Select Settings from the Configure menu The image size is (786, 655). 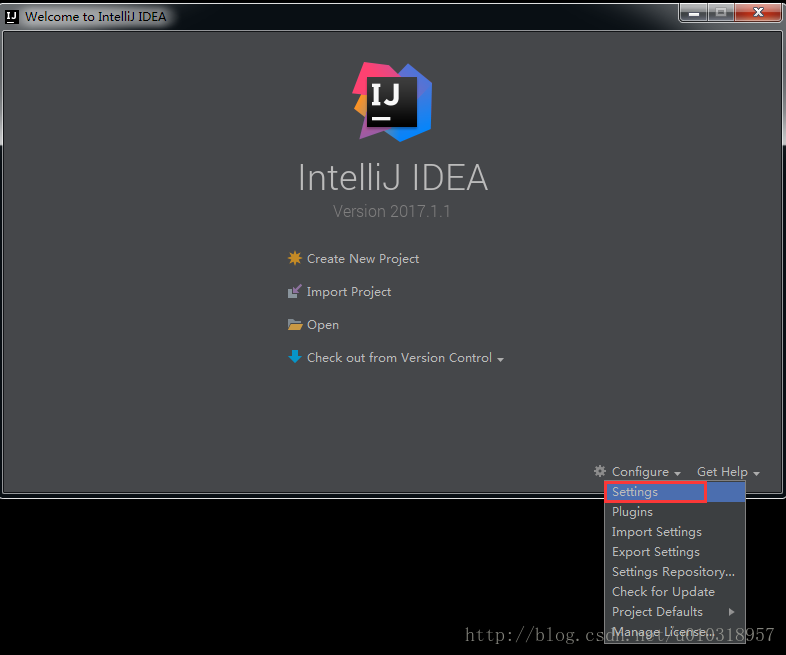[x=675, y=492]
